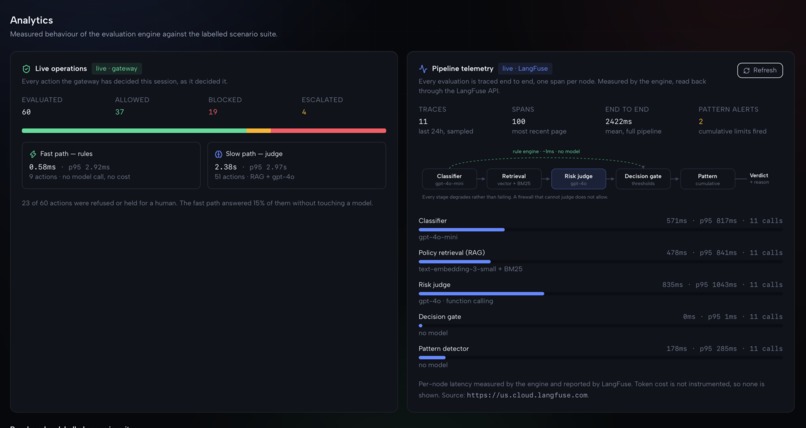806x428 pixels.
Task: Click the 'live · LangFuse' badge
Action: coord(525,69)
